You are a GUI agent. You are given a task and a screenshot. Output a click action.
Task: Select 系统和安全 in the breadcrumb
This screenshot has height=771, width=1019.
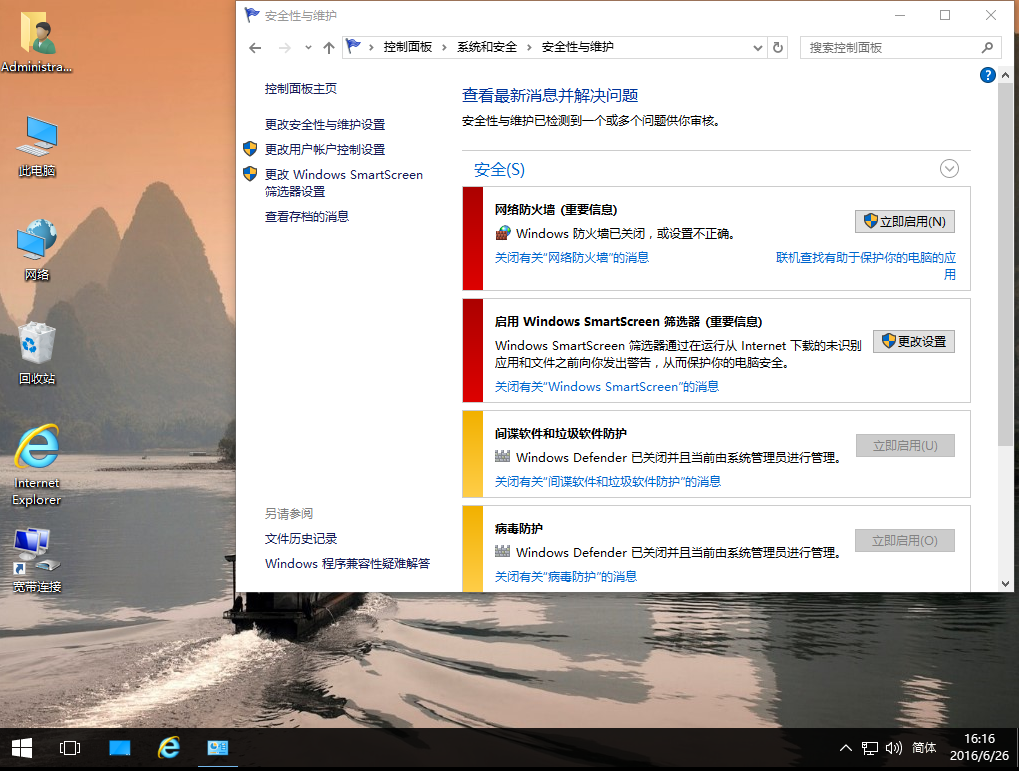pyautogui.click(x=487, y=47)
